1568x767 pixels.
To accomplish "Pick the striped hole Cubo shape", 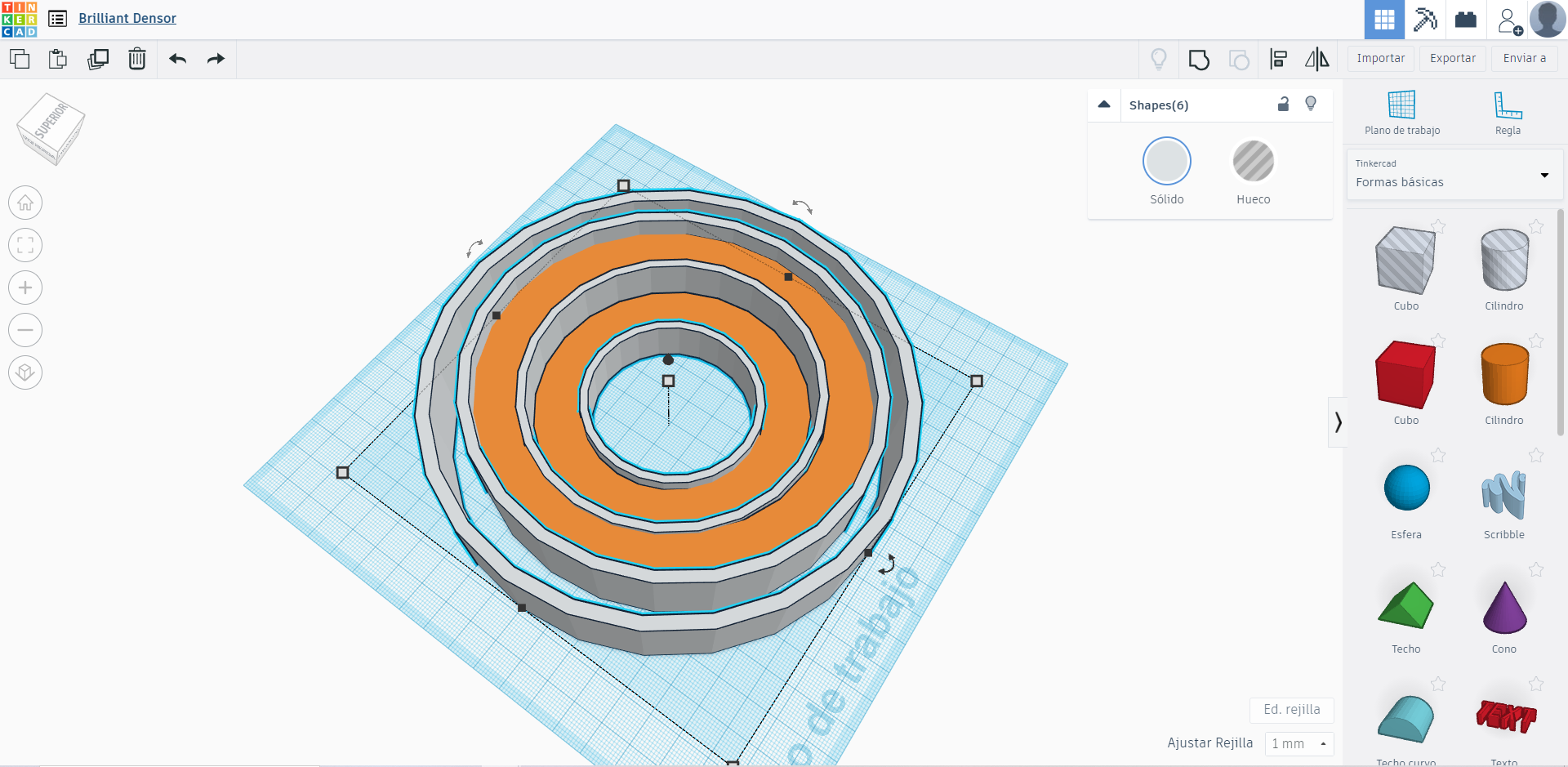I will (1405, 261).
